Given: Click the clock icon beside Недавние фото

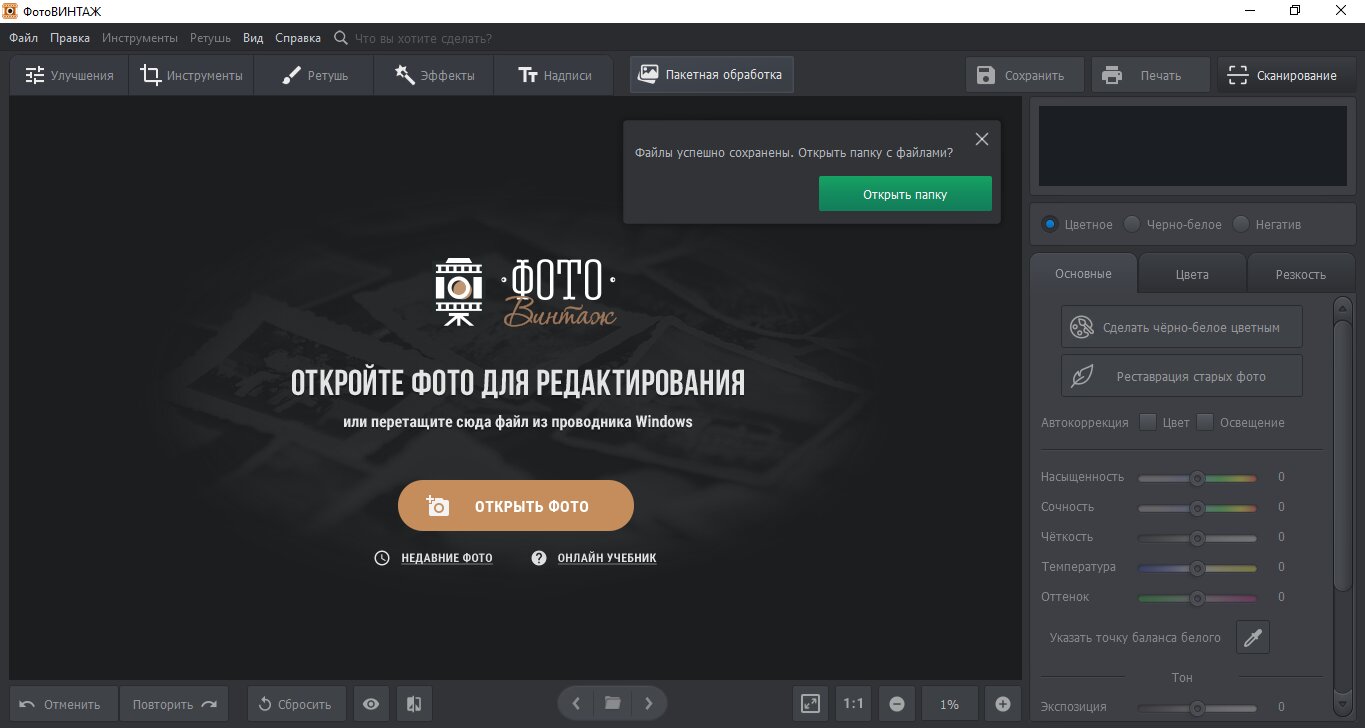Looking at the screenshot, I should click(x=382, y=558).
